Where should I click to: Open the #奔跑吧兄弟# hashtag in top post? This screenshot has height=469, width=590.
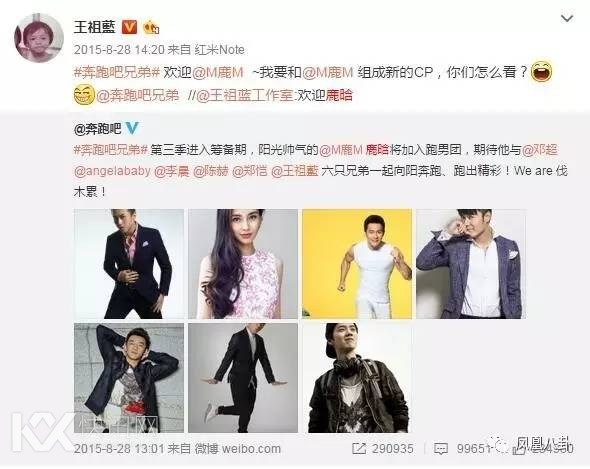(x=117, y=72)
